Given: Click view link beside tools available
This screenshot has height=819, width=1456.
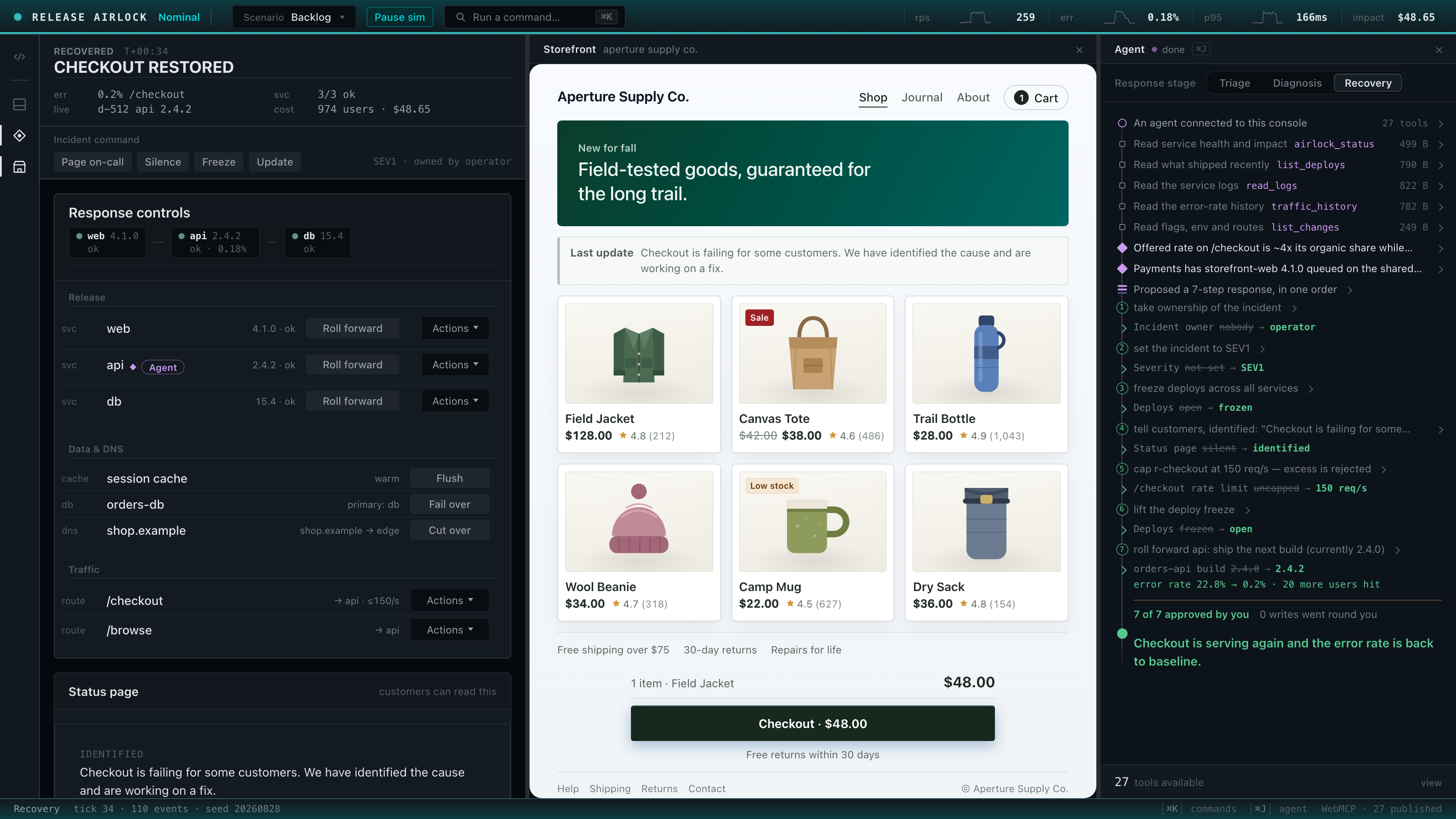Looking at the screenshot, I should pos(1431,783).
